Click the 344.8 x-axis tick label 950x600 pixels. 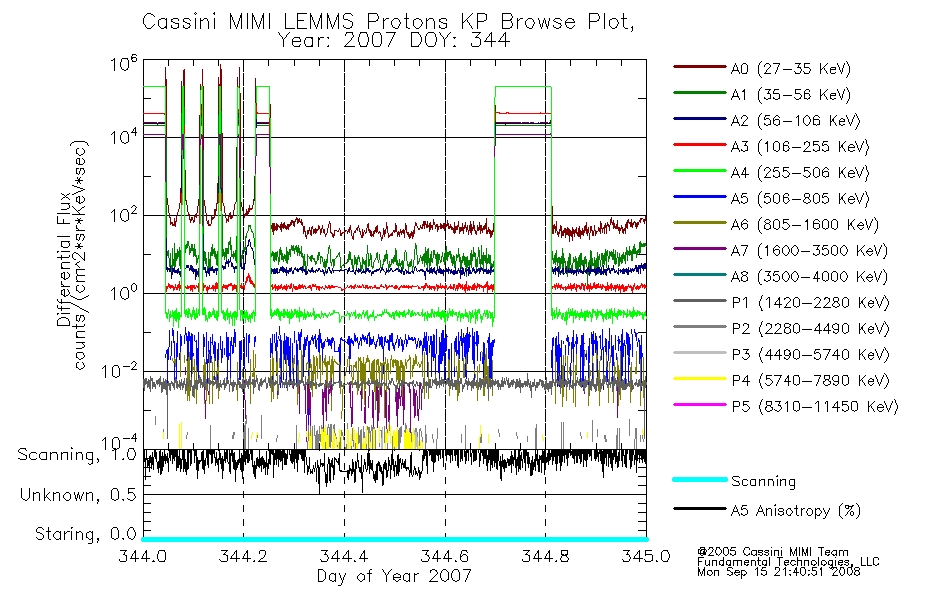[x=545, y=556]
